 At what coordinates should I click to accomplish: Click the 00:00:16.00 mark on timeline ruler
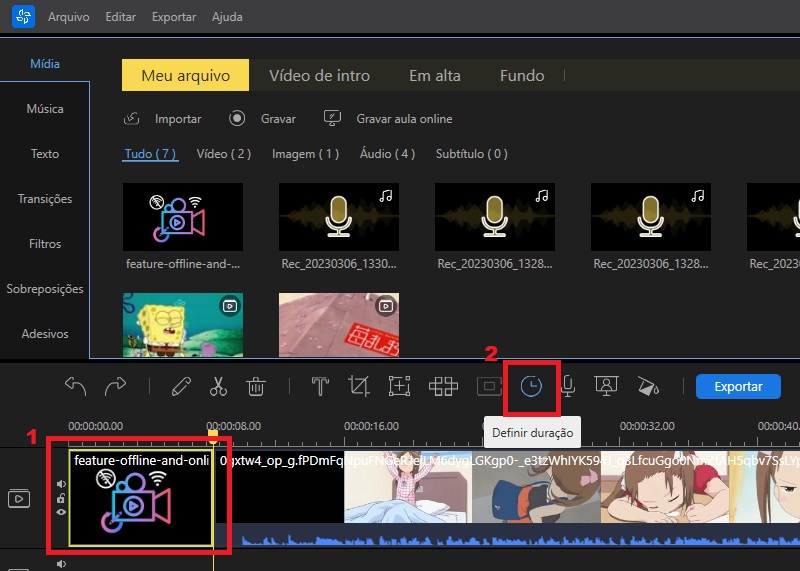(371, 426)
